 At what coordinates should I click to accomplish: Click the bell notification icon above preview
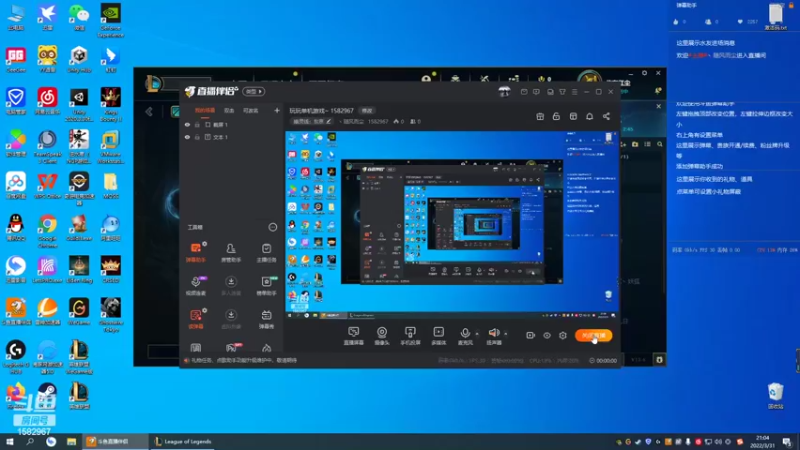click(589, 116)
